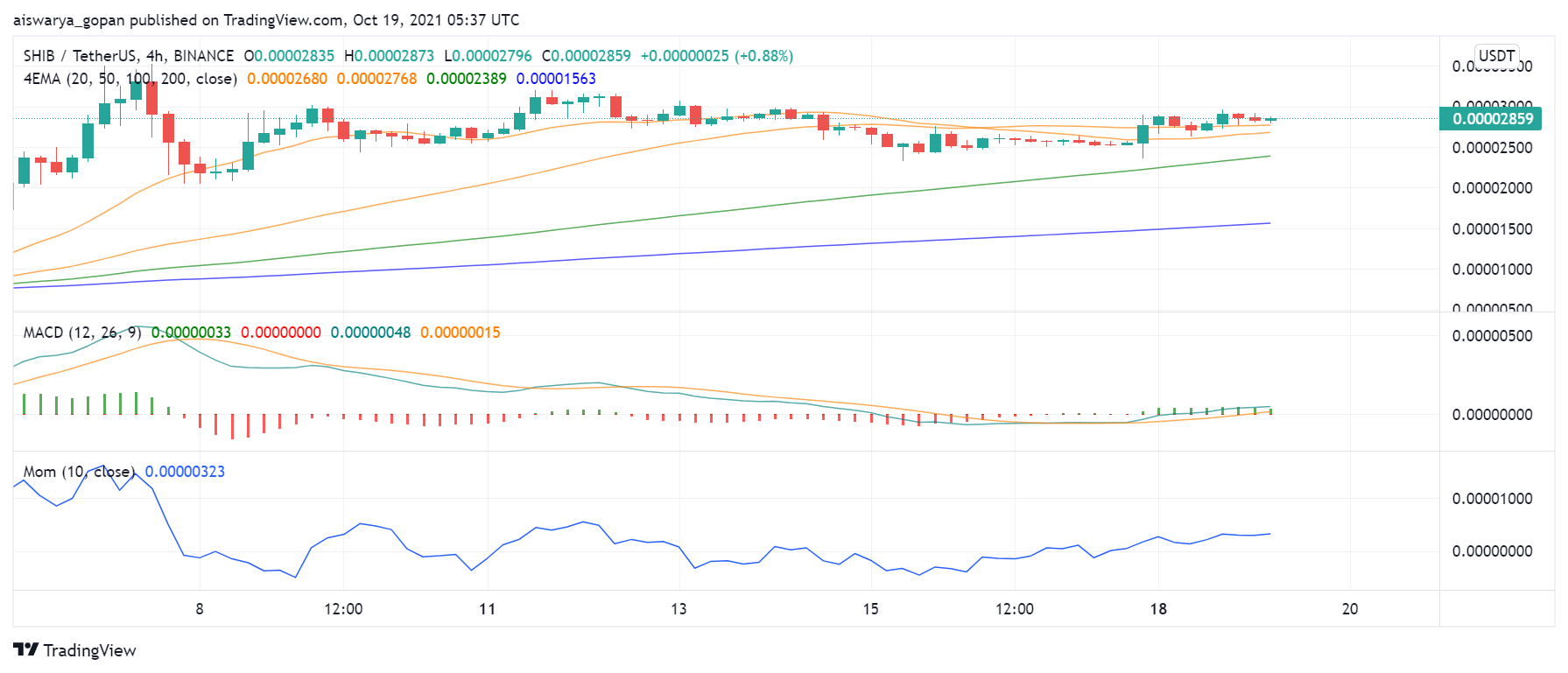Click the TradingView wordmark text at bottom
The height and width of the screenshot is (673, 1568).
pyautogui.click(x=89, y=650)
